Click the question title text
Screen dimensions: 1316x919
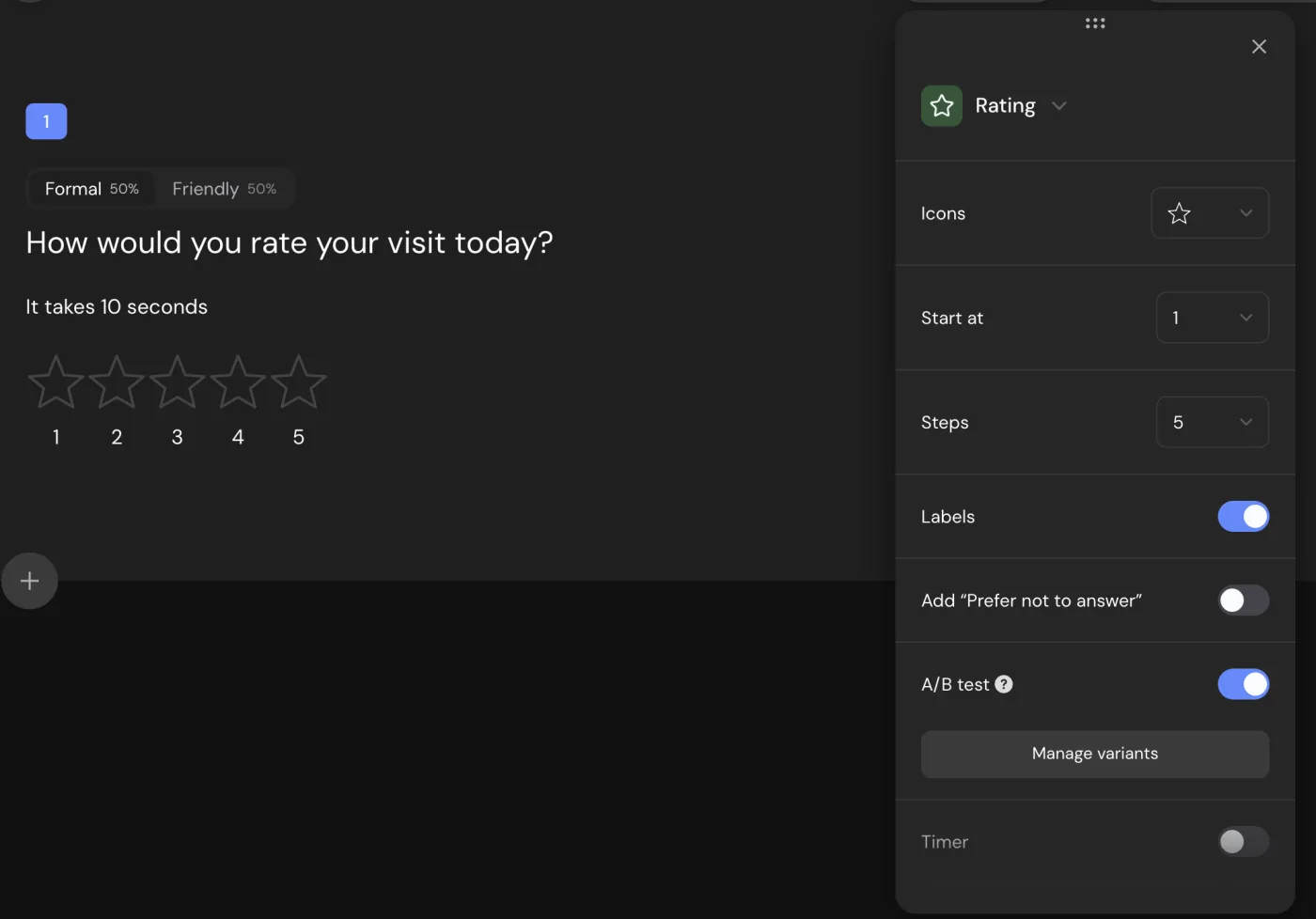[x=290, y=243]
